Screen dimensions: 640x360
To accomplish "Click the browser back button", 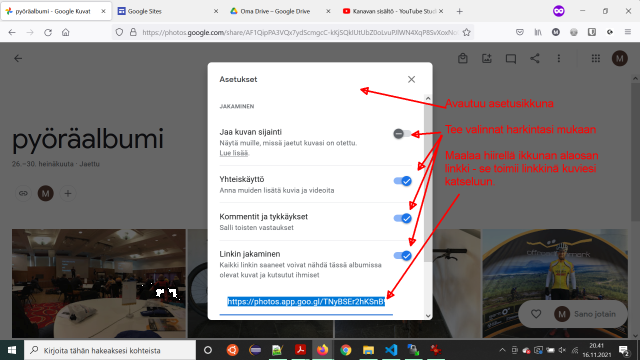I will pyautogui.click(x=12, y=32).
